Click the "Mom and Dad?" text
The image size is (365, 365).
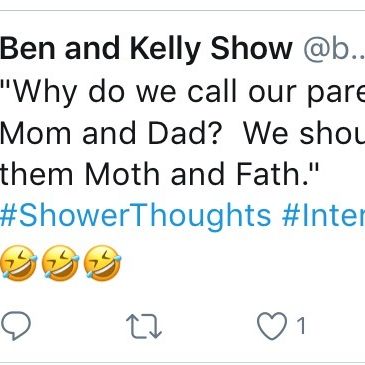point(109,133)
